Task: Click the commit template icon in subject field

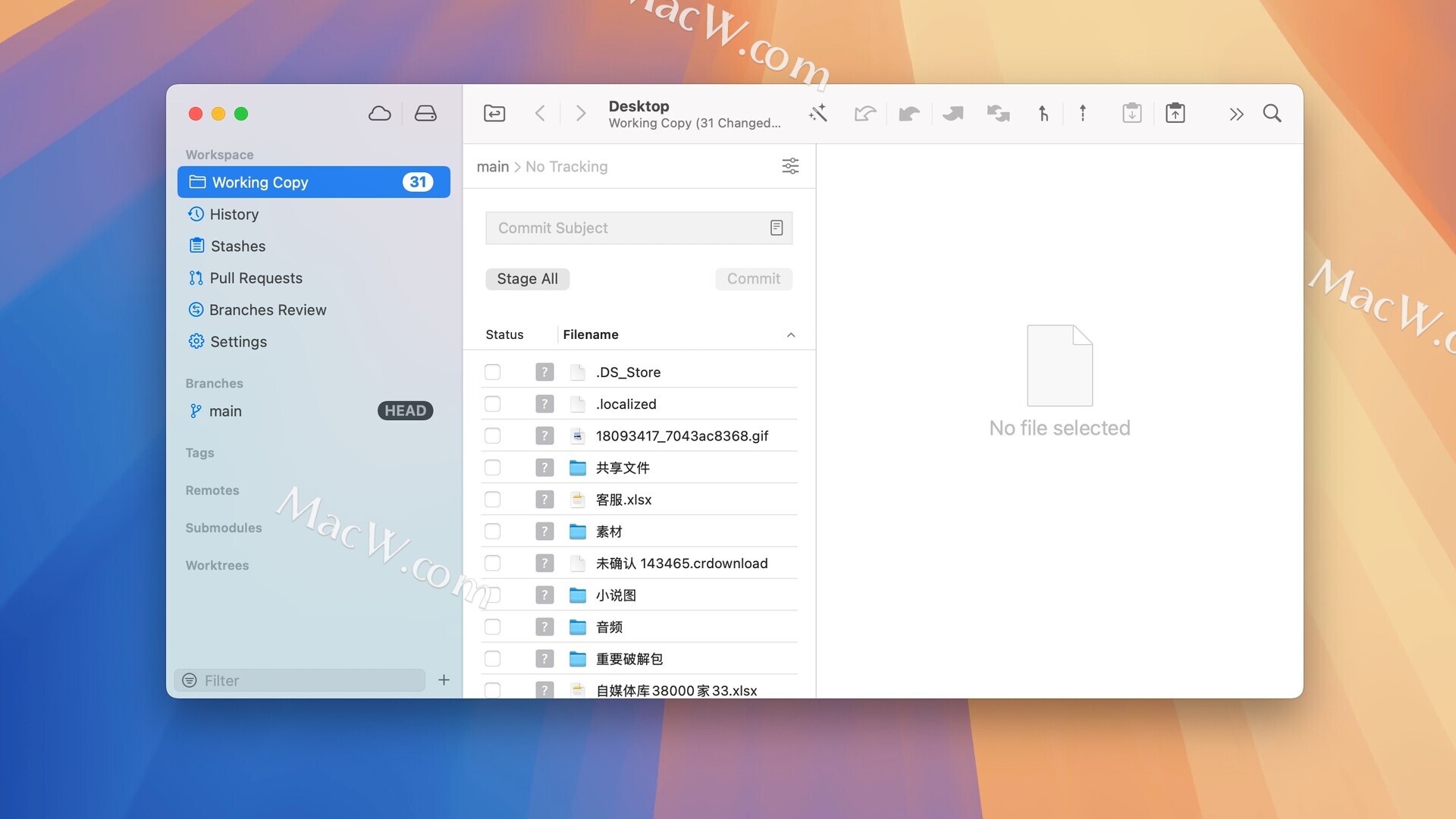Action: [776, 228]
